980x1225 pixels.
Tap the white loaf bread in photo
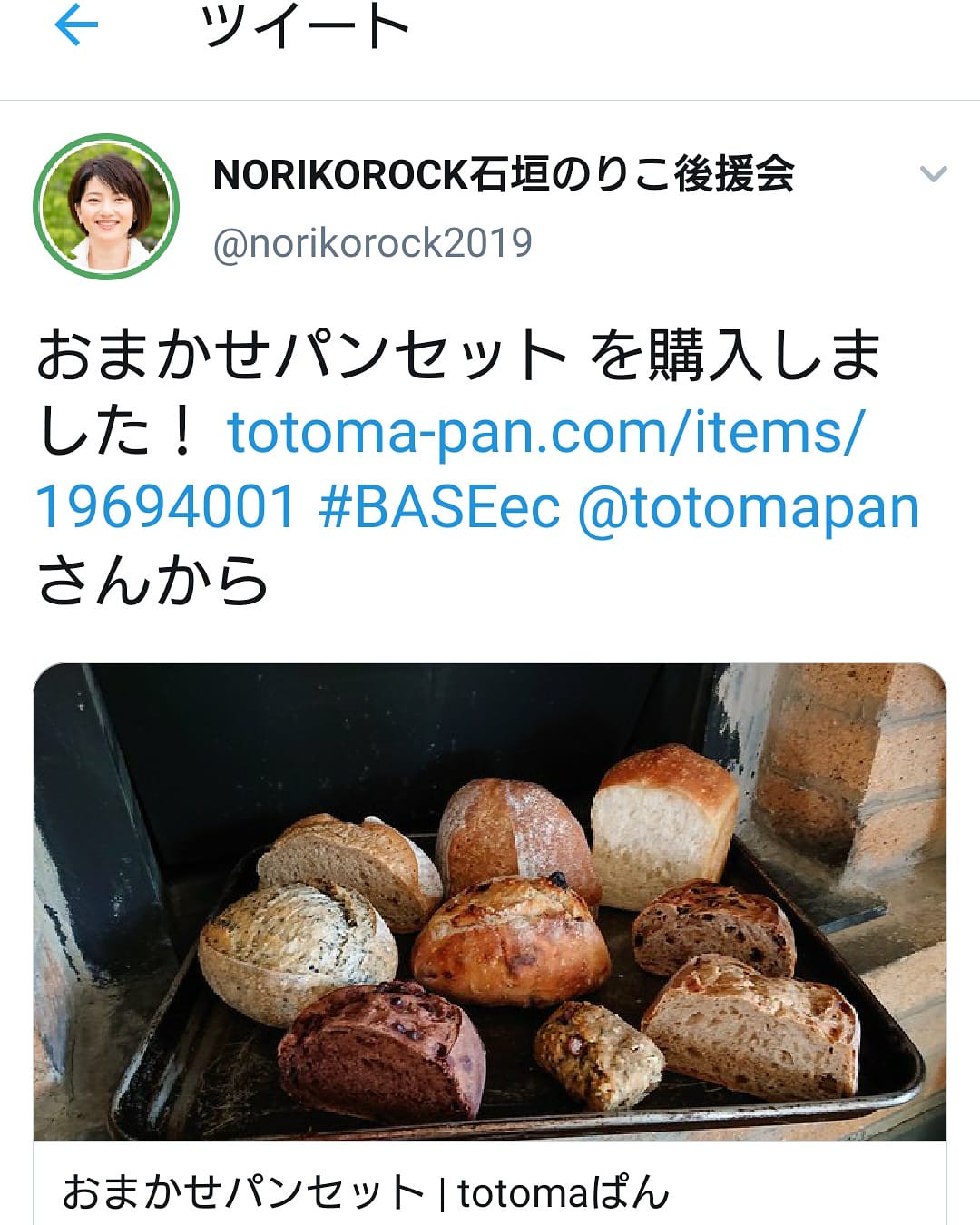click(664, 827)
